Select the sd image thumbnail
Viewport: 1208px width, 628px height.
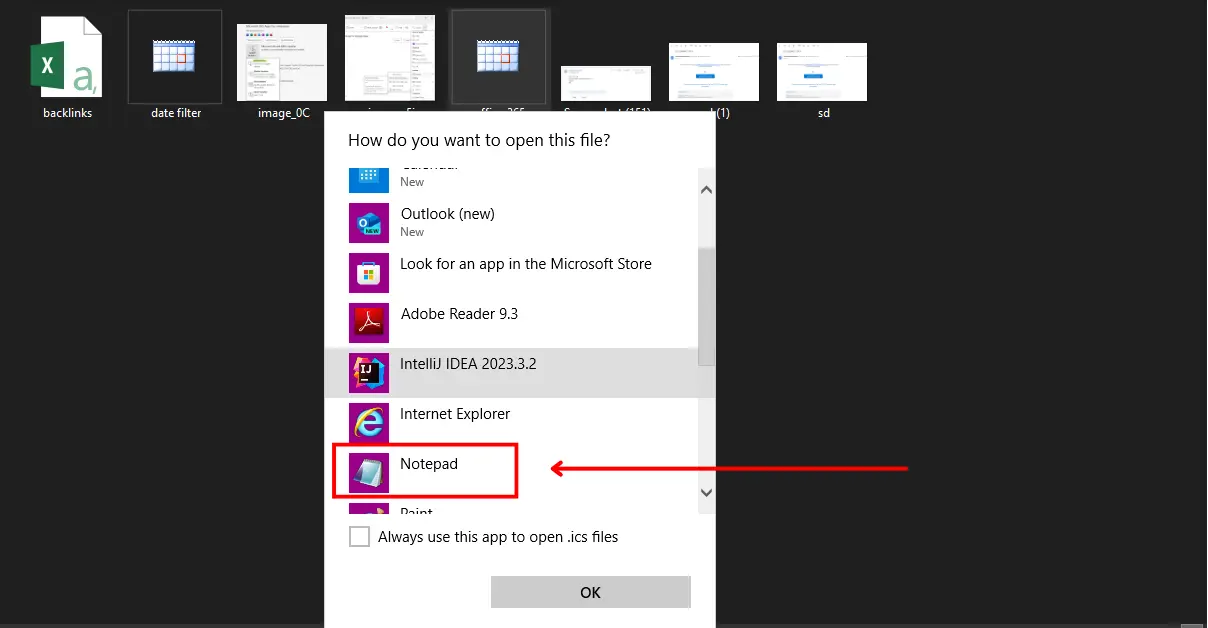[822, 72]
